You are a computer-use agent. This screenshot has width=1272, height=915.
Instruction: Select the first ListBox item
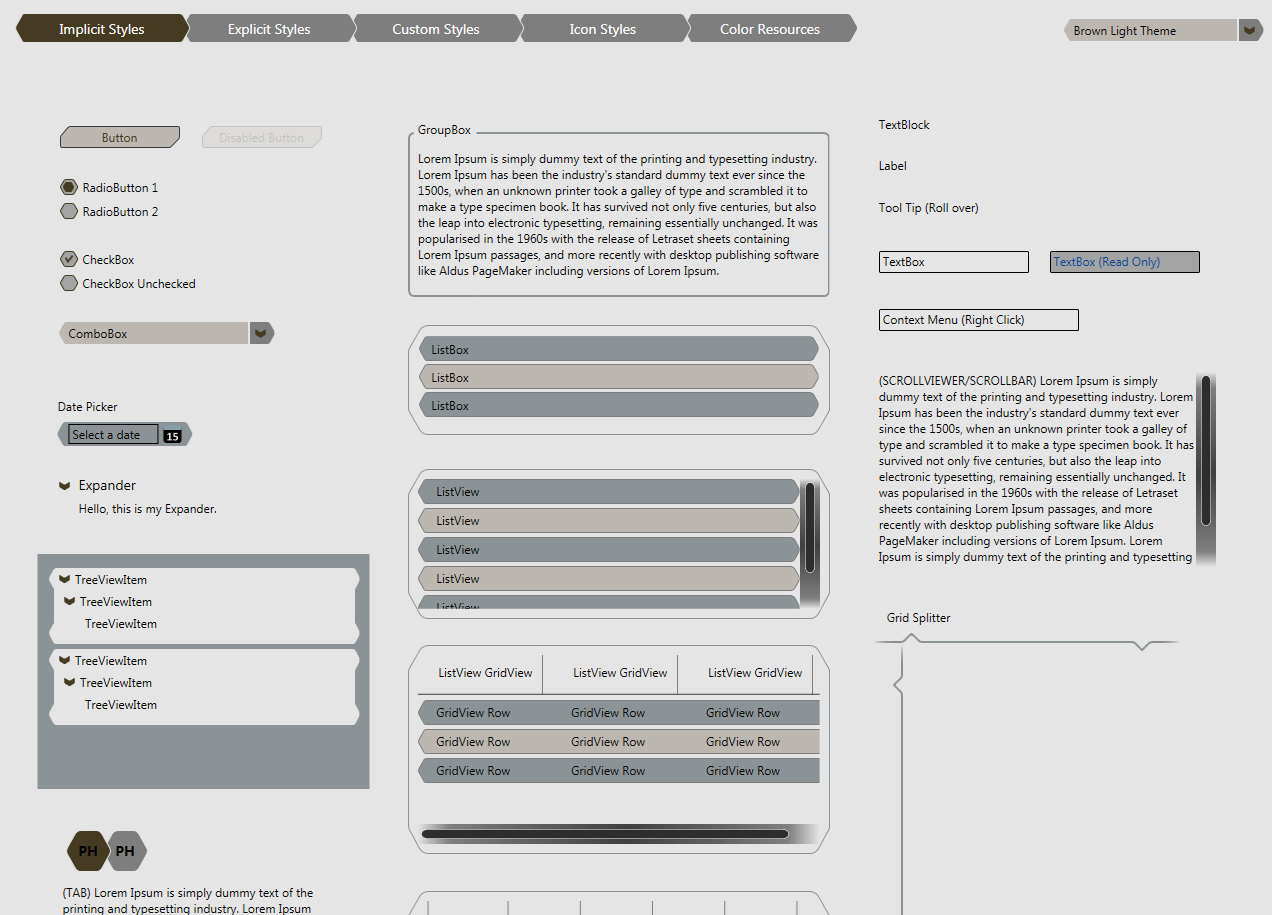tap(619, 349)
